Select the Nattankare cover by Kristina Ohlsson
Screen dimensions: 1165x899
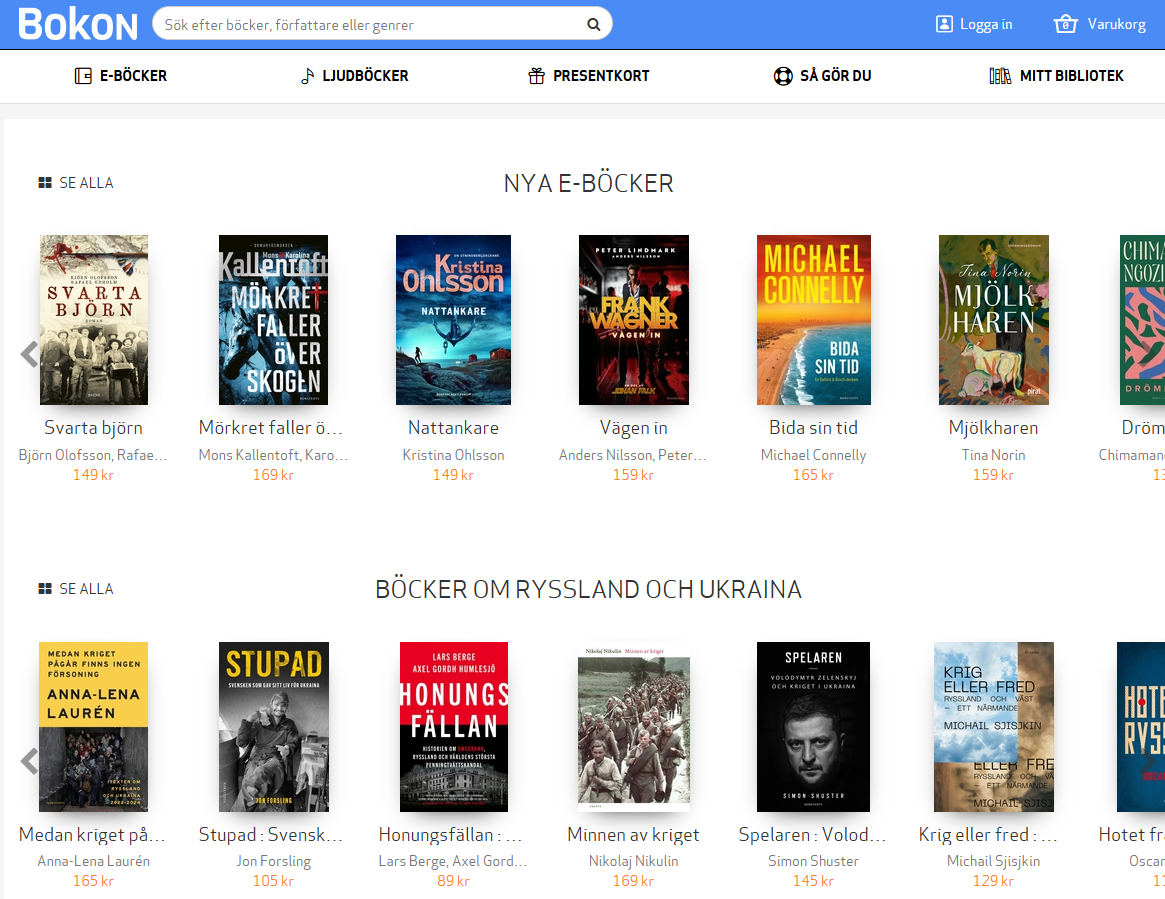[x=453, y=320]
